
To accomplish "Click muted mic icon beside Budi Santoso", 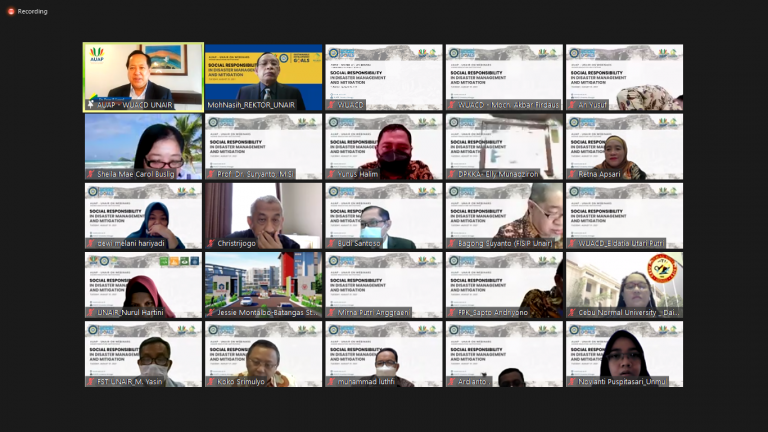I will click(332, 243).
